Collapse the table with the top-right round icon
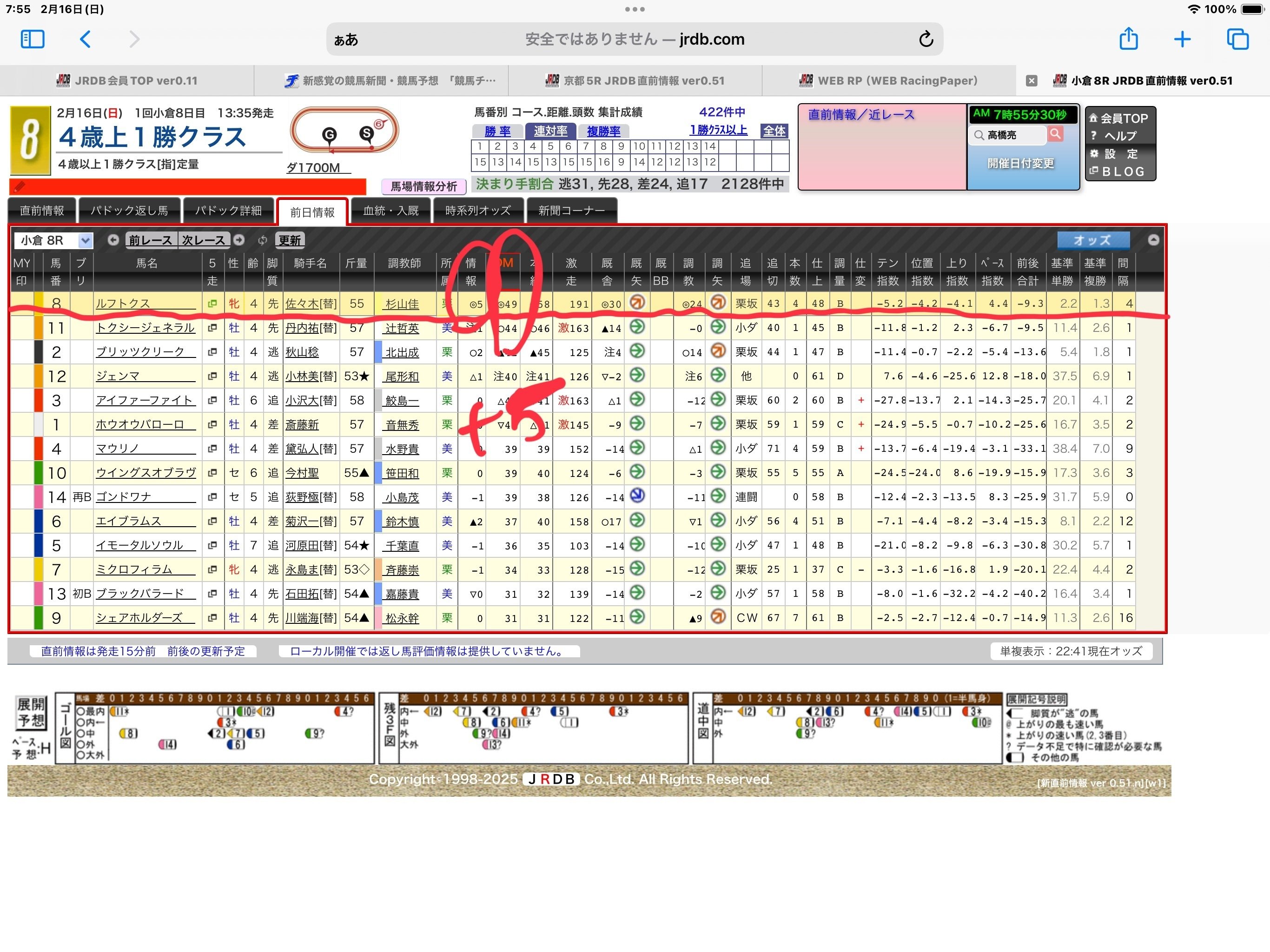 pyautogui.click(x=1153, y=240)
